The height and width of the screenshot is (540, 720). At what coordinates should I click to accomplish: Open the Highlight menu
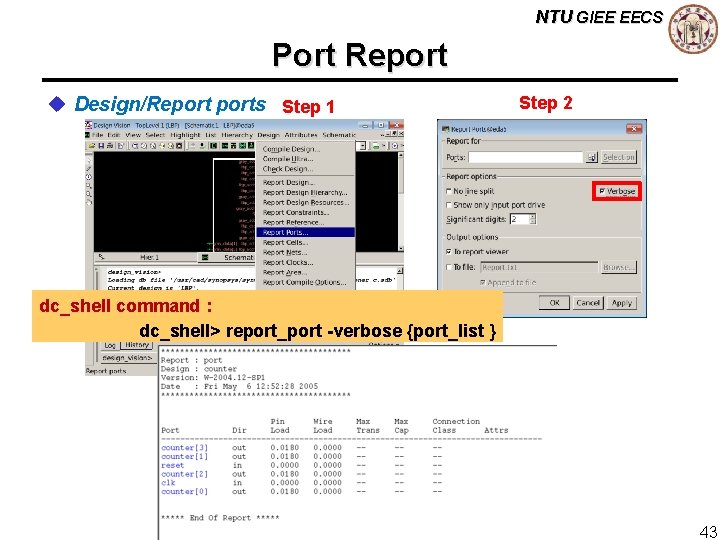(x=185, y=135)
